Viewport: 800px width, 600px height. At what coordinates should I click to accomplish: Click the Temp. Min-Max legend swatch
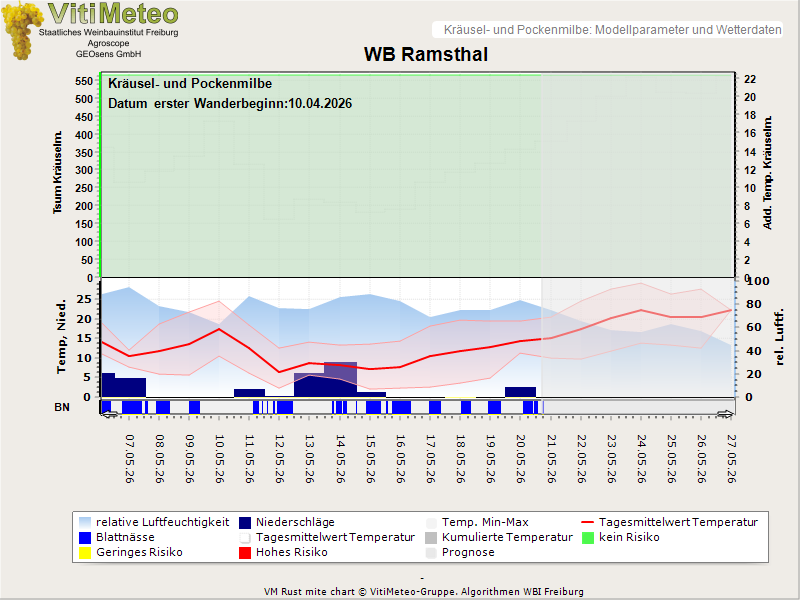coord(431,522)
